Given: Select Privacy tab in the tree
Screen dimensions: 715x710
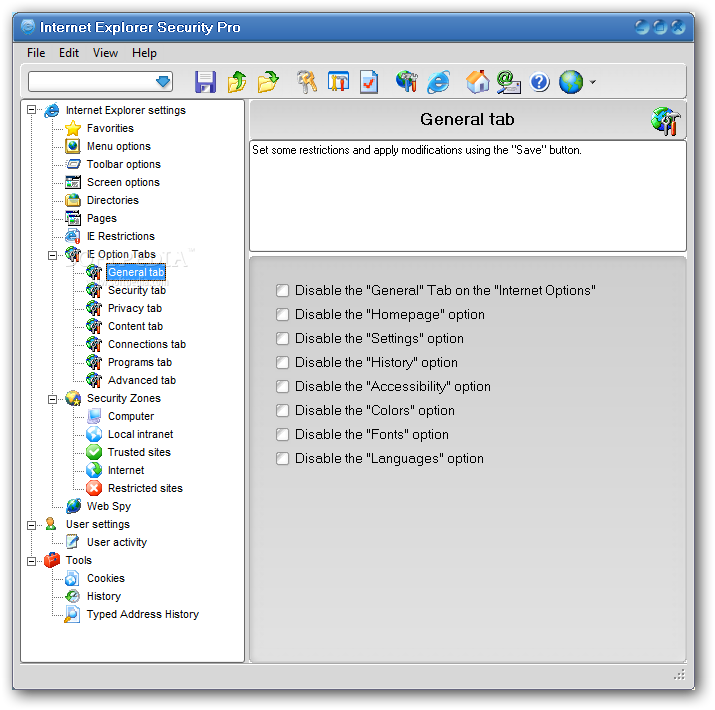Looking at the screenshot, I should 135,309.
